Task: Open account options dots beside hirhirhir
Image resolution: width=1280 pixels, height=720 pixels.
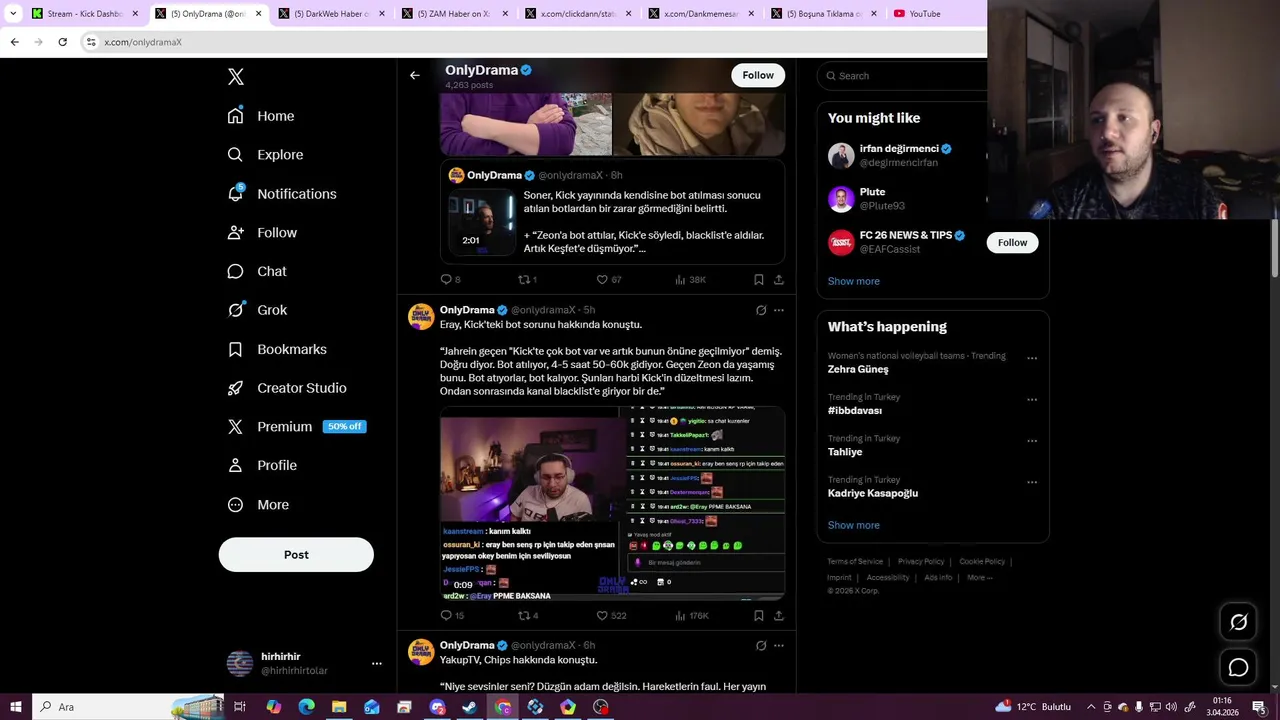Action: click(377, 663)
